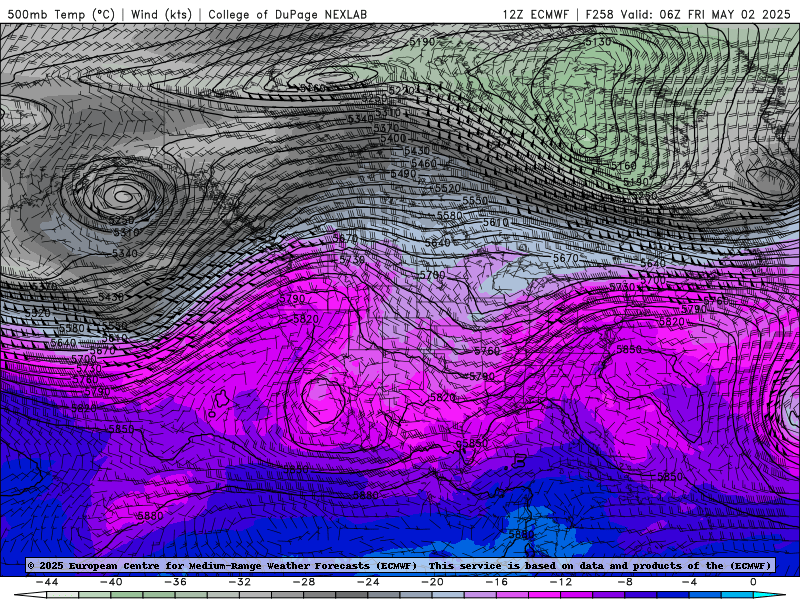Click the '-32' color scale label
The height and width of the screenshot is (600, 800).
pyautogui.click(x=240, y=582)
